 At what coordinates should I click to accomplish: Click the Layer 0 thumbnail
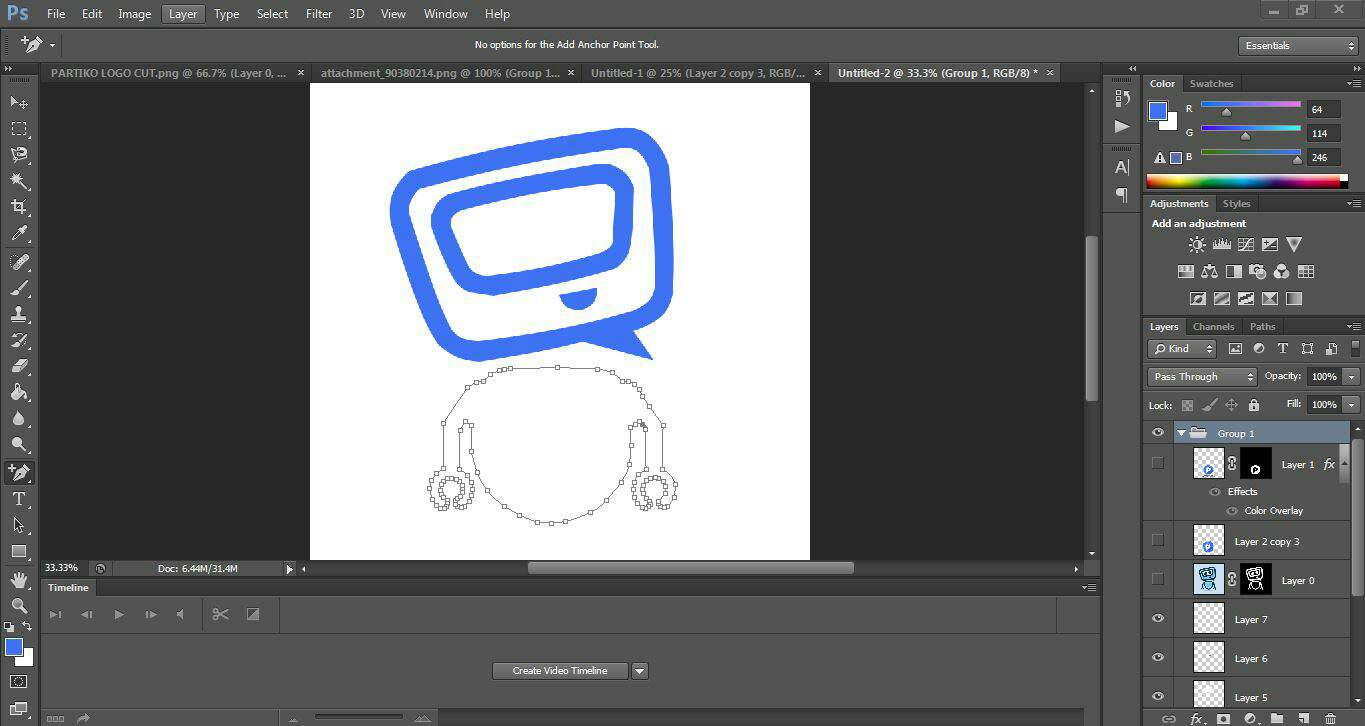1209,580
